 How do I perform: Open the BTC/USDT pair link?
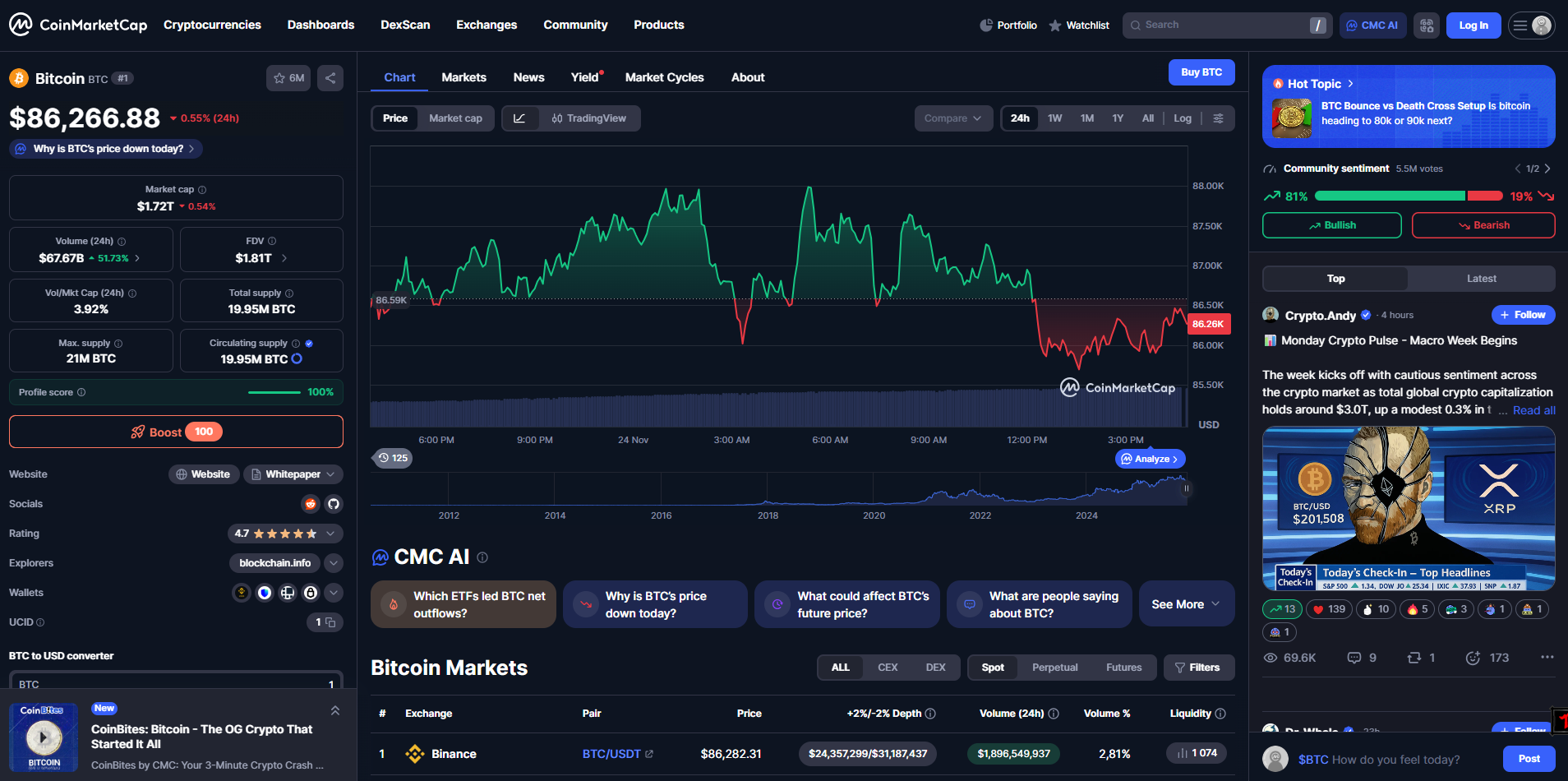pyautogui.click(x=617, y=754)
